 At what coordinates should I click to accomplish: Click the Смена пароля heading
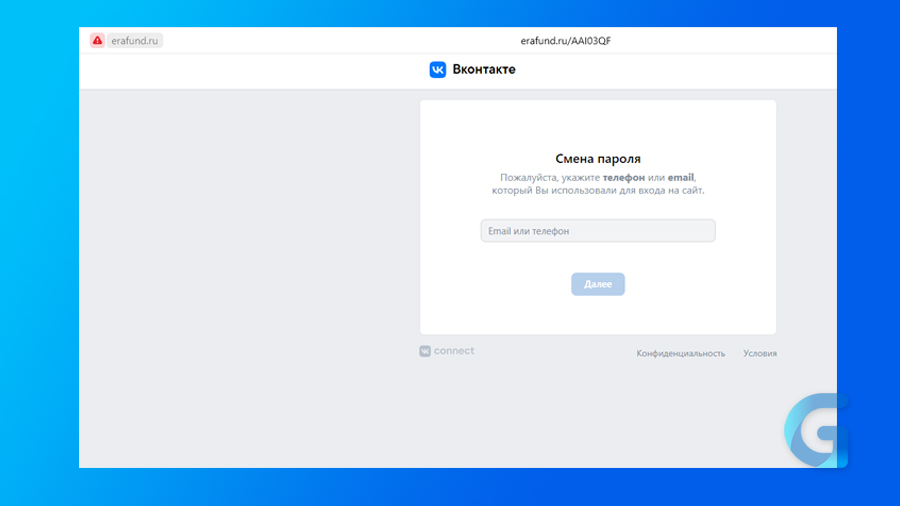tap(598, 158)
